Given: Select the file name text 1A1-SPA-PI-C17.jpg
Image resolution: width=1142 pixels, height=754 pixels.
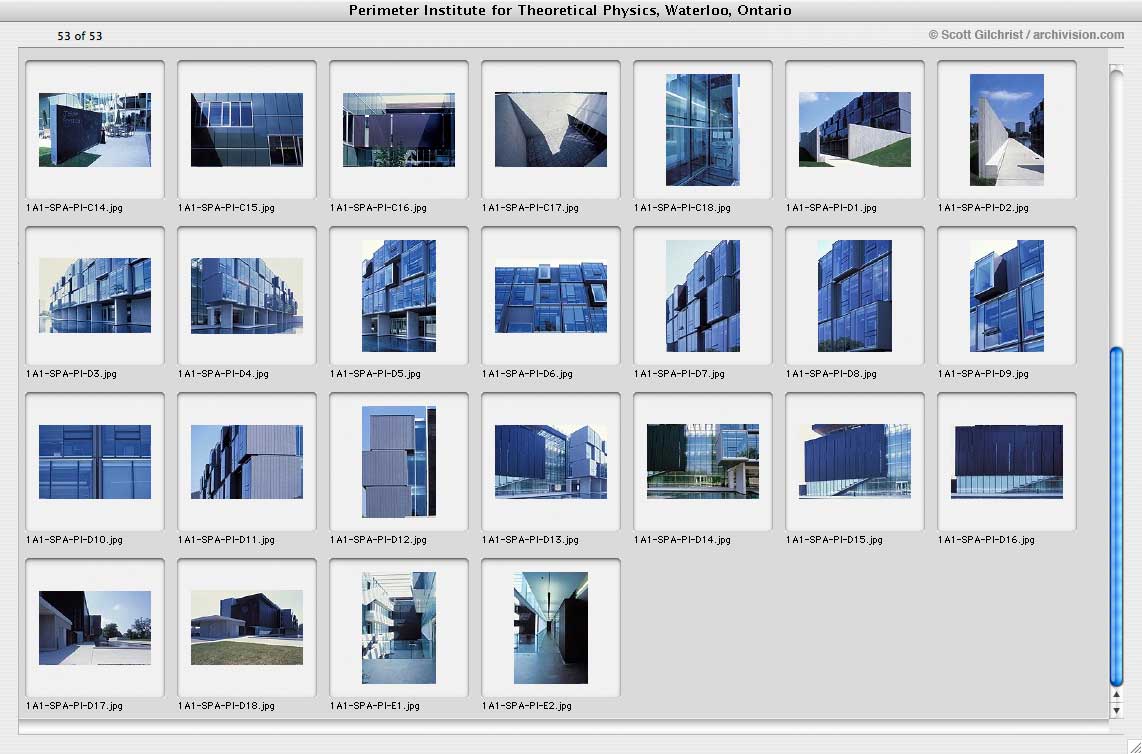Looking at the screenshot, I should [530, 208].
